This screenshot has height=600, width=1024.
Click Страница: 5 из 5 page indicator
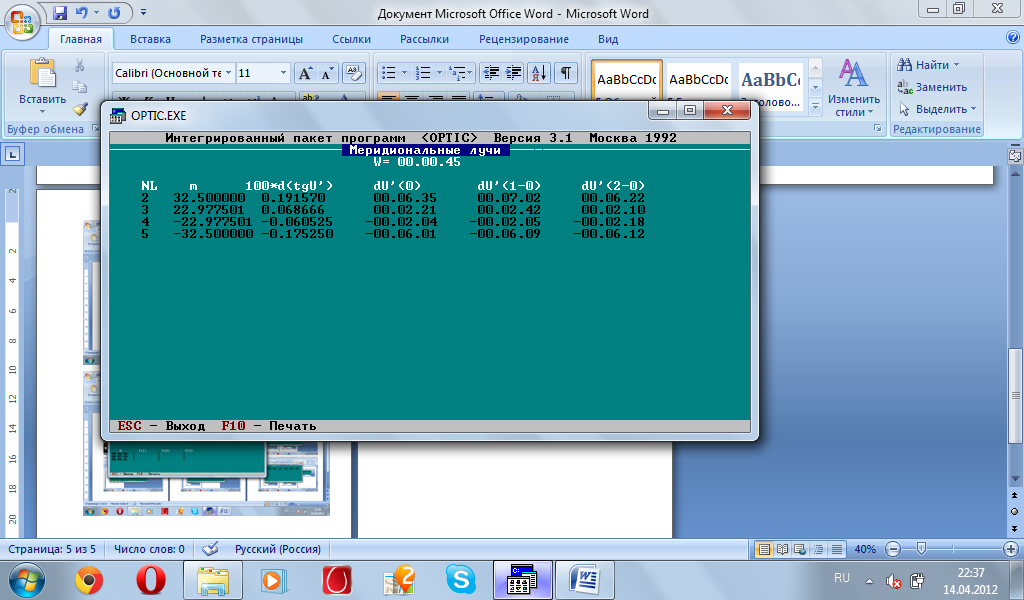coord(52,549)
